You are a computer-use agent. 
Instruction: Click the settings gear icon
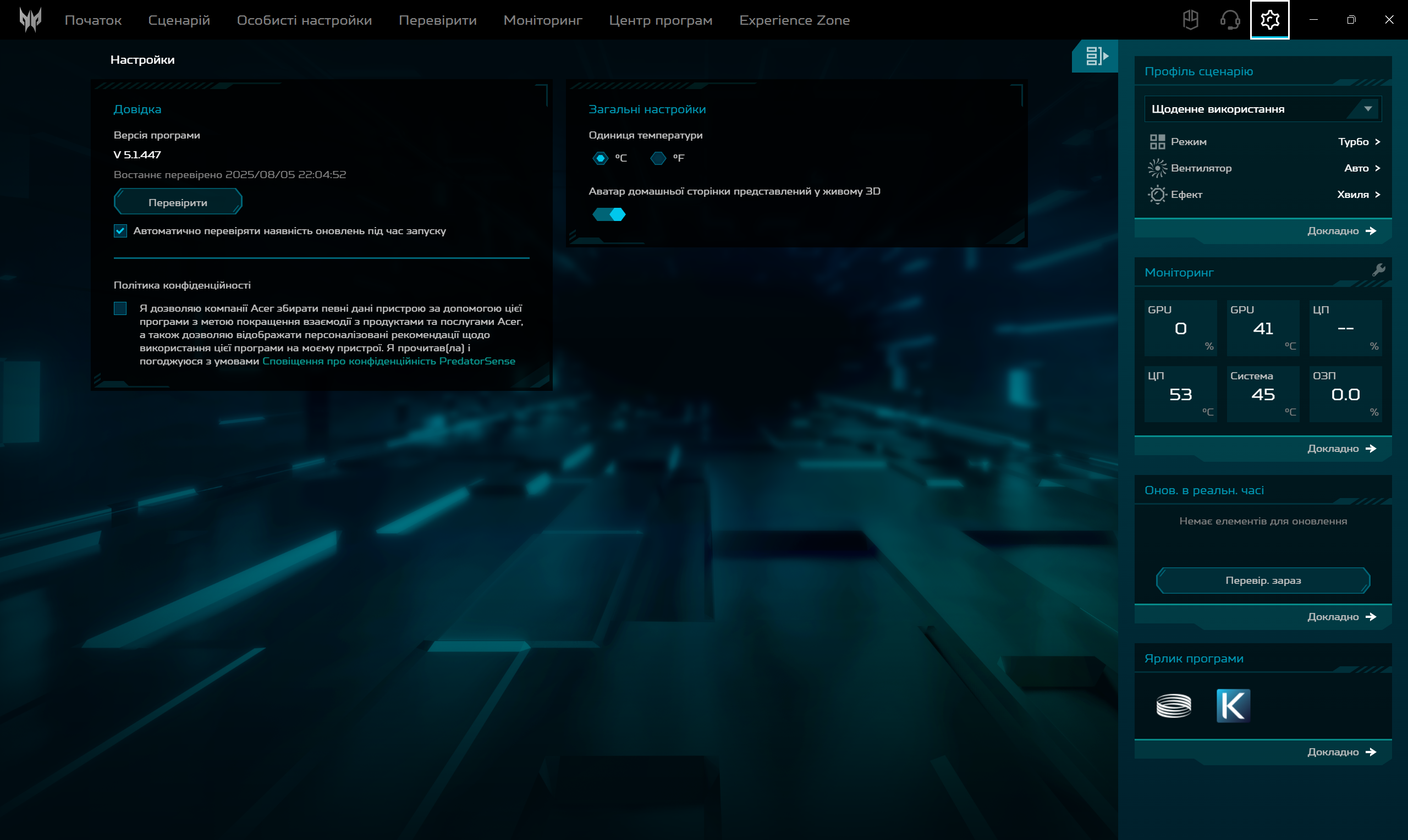1269,20
